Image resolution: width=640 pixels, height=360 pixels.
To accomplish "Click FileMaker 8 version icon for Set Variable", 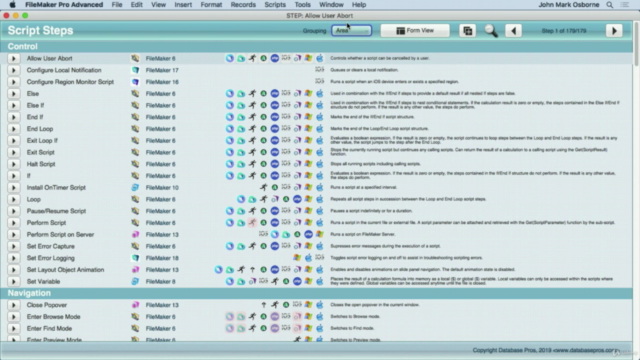I will [x=135, y=282].
